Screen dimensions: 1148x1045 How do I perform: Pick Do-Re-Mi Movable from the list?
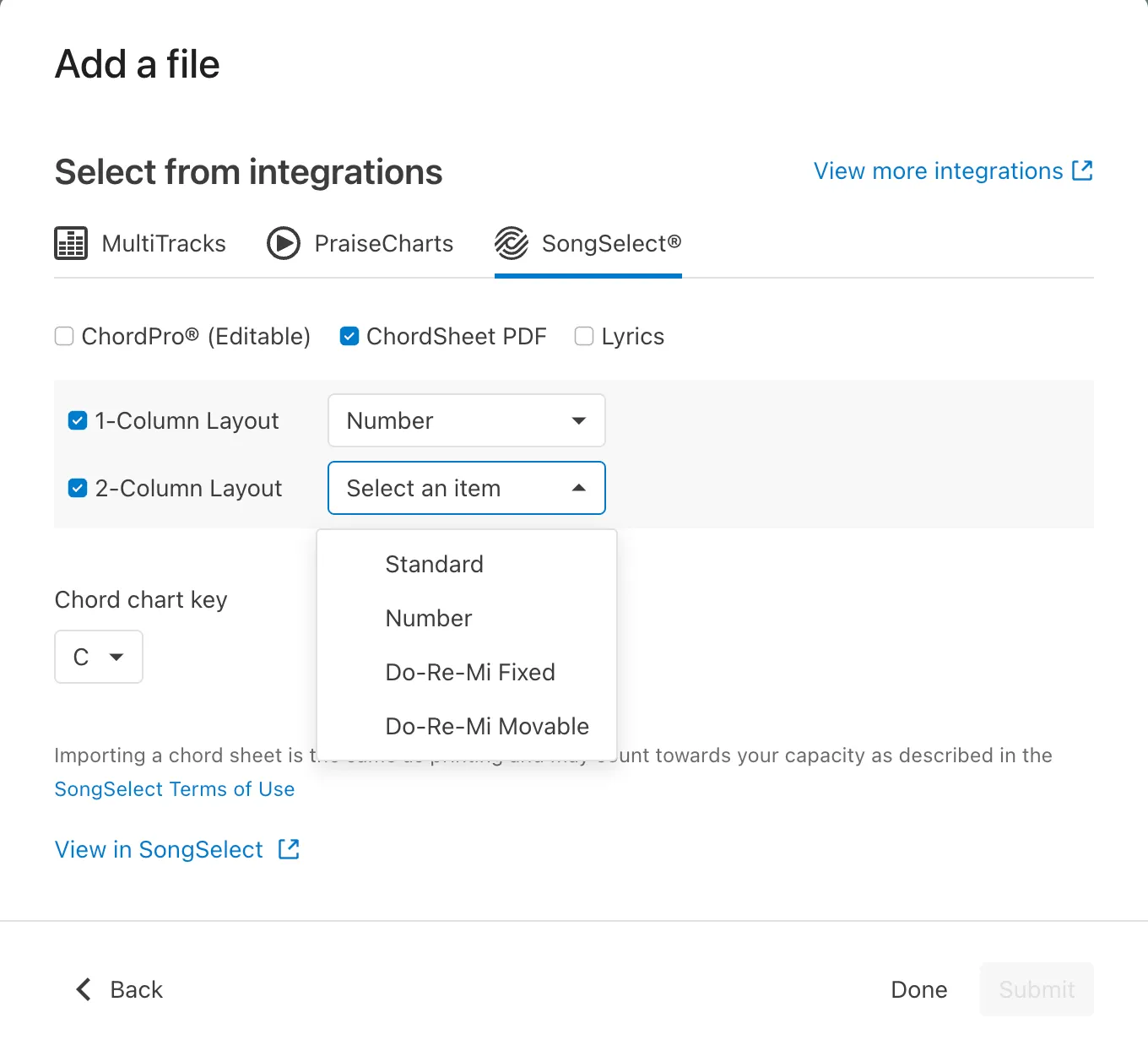(x=486, y=726)
